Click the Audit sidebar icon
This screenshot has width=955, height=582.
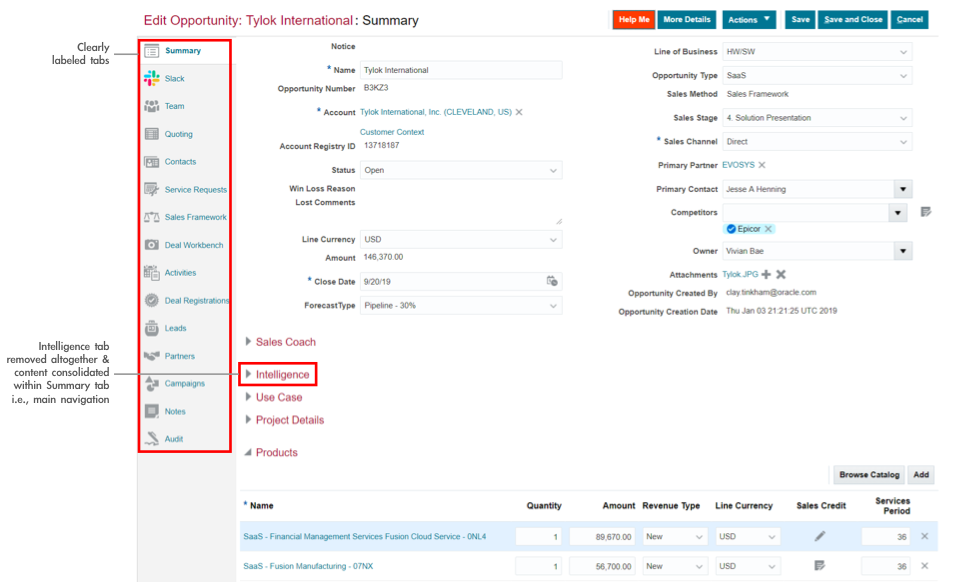152,438
